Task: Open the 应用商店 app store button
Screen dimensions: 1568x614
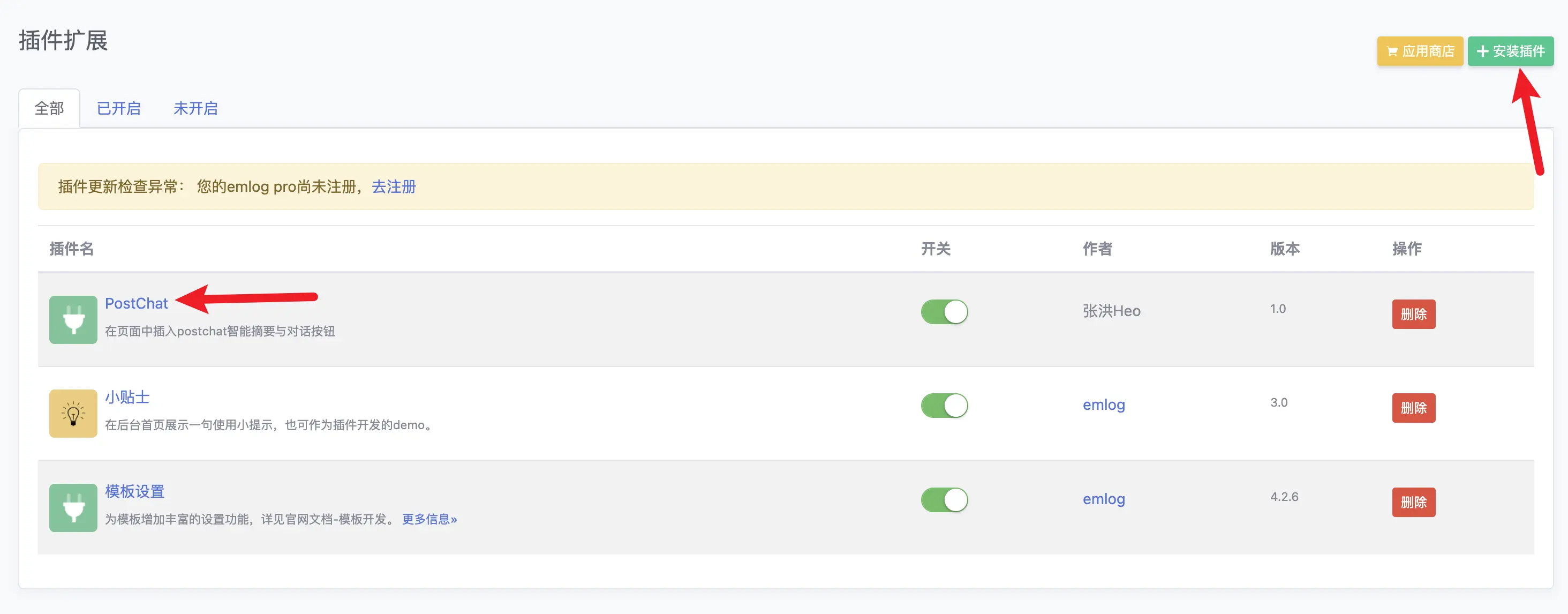Action: pos(1420,51)
